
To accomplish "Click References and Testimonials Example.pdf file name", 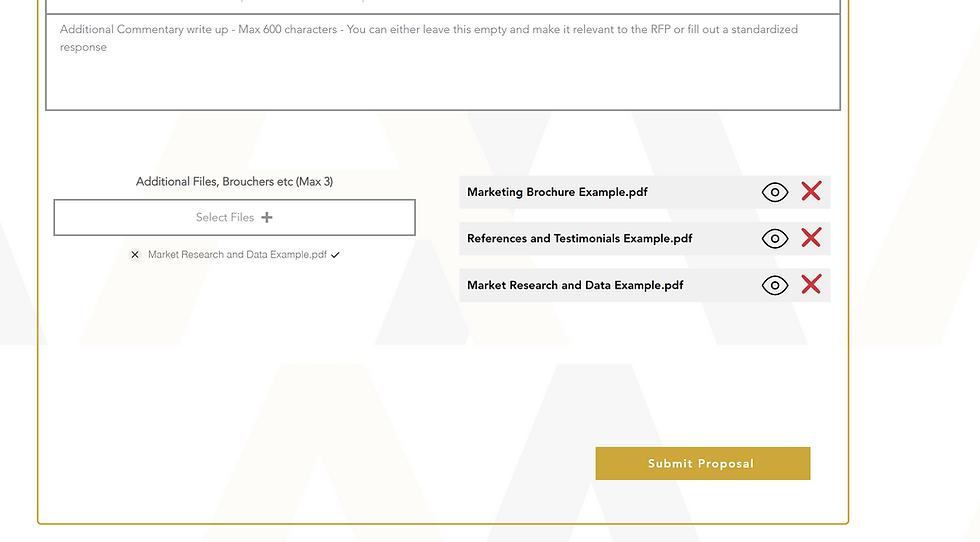I will tap(579, 238).
